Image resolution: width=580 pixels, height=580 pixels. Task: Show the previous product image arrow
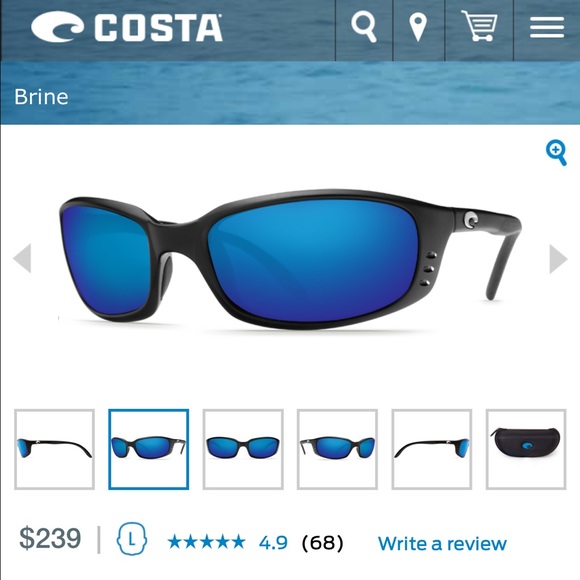click(22, 258)
